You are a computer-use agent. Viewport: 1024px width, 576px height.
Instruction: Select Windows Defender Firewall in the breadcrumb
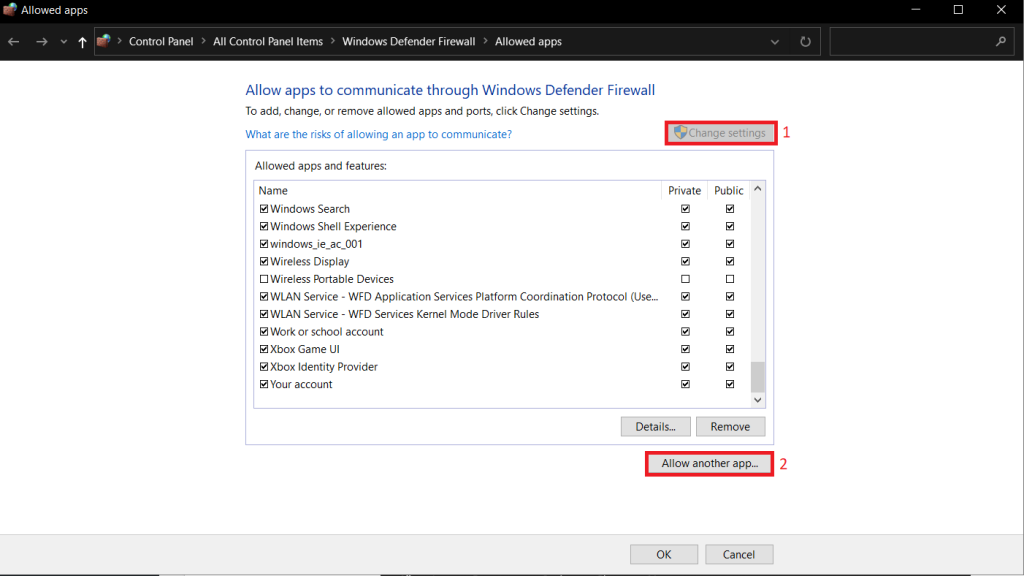point(408,41)
